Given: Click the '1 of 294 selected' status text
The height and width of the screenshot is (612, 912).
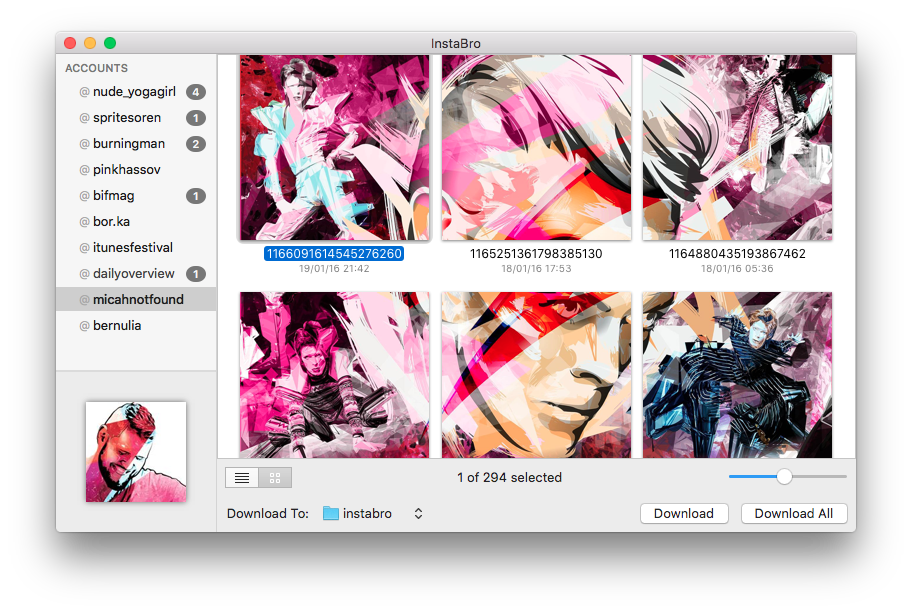Looking at the screenshot, I should (510, 478).
